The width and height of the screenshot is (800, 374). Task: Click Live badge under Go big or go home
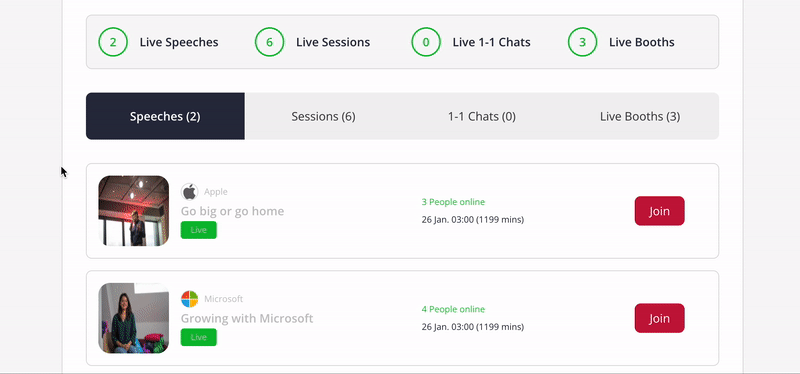198,230
